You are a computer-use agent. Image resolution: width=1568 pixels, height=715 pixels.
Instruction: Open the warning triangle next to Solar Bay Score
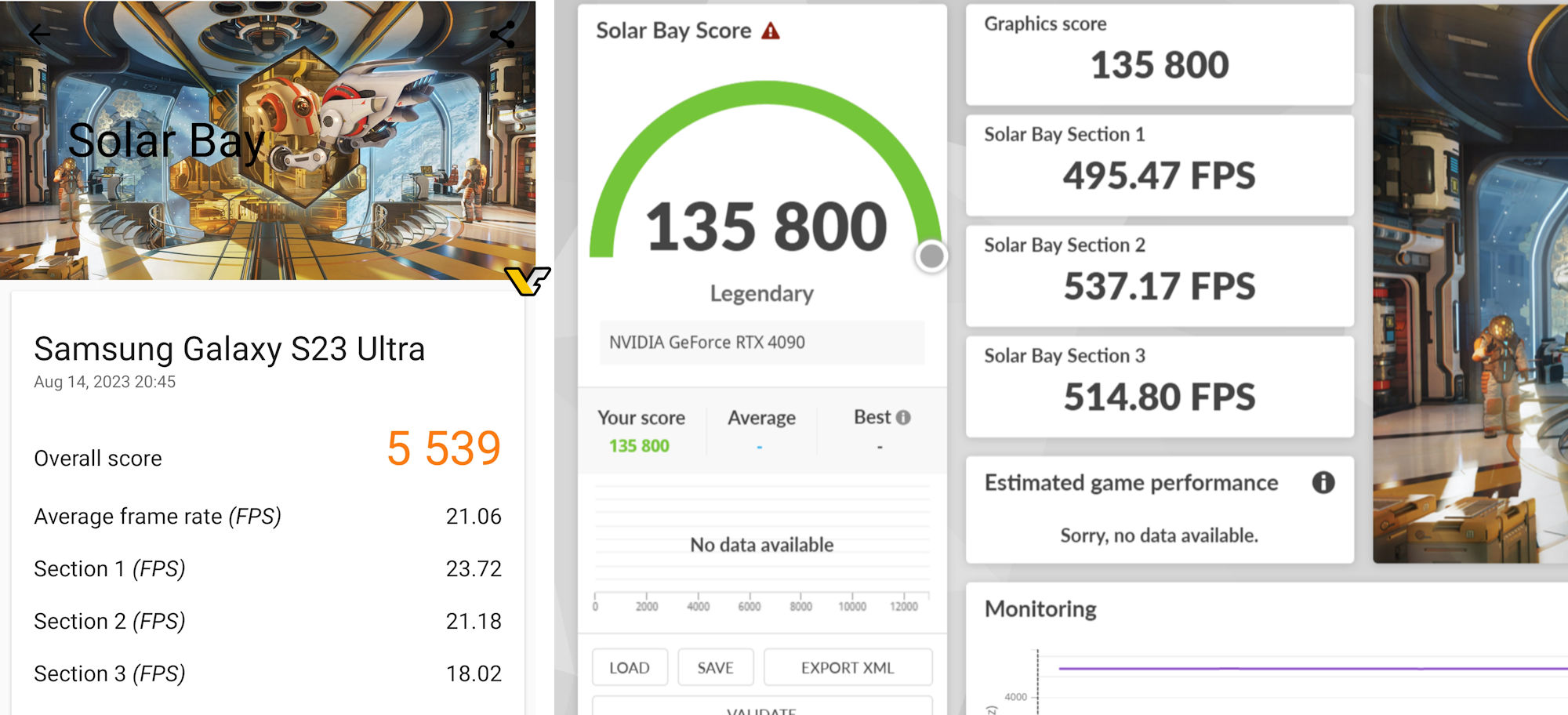pos(771,31)
